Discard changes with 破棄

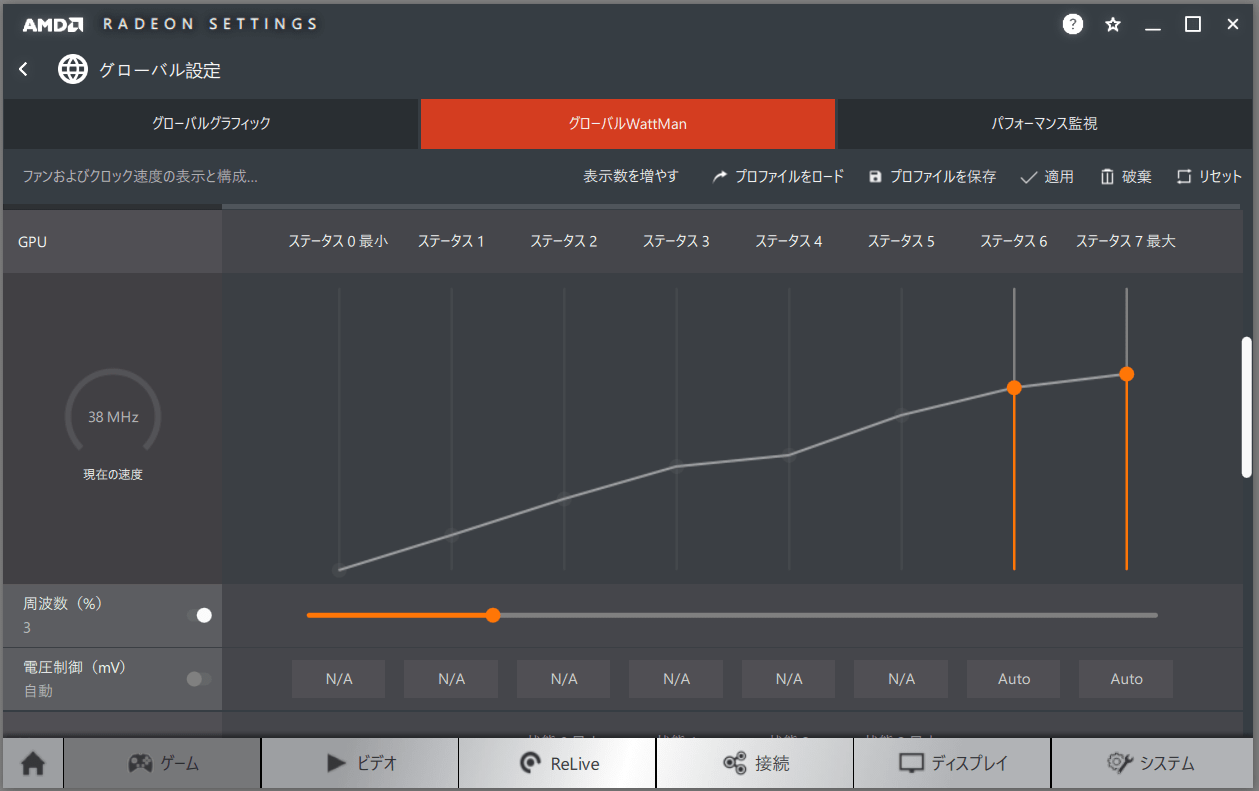[1126, 176]
